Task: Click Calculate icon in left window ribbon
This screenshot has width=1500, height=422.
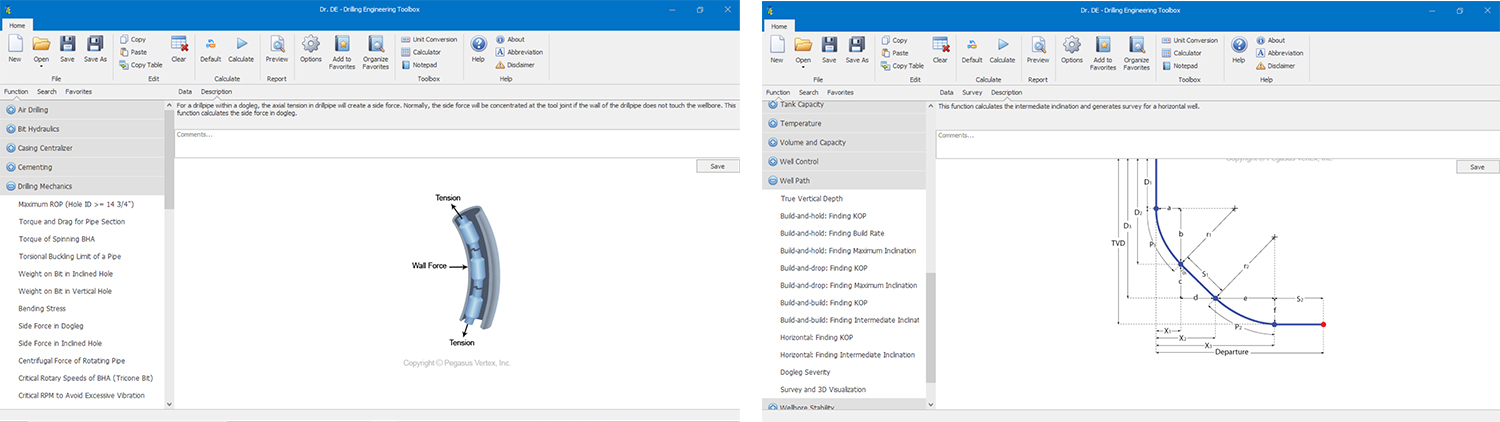Action: 241,44
